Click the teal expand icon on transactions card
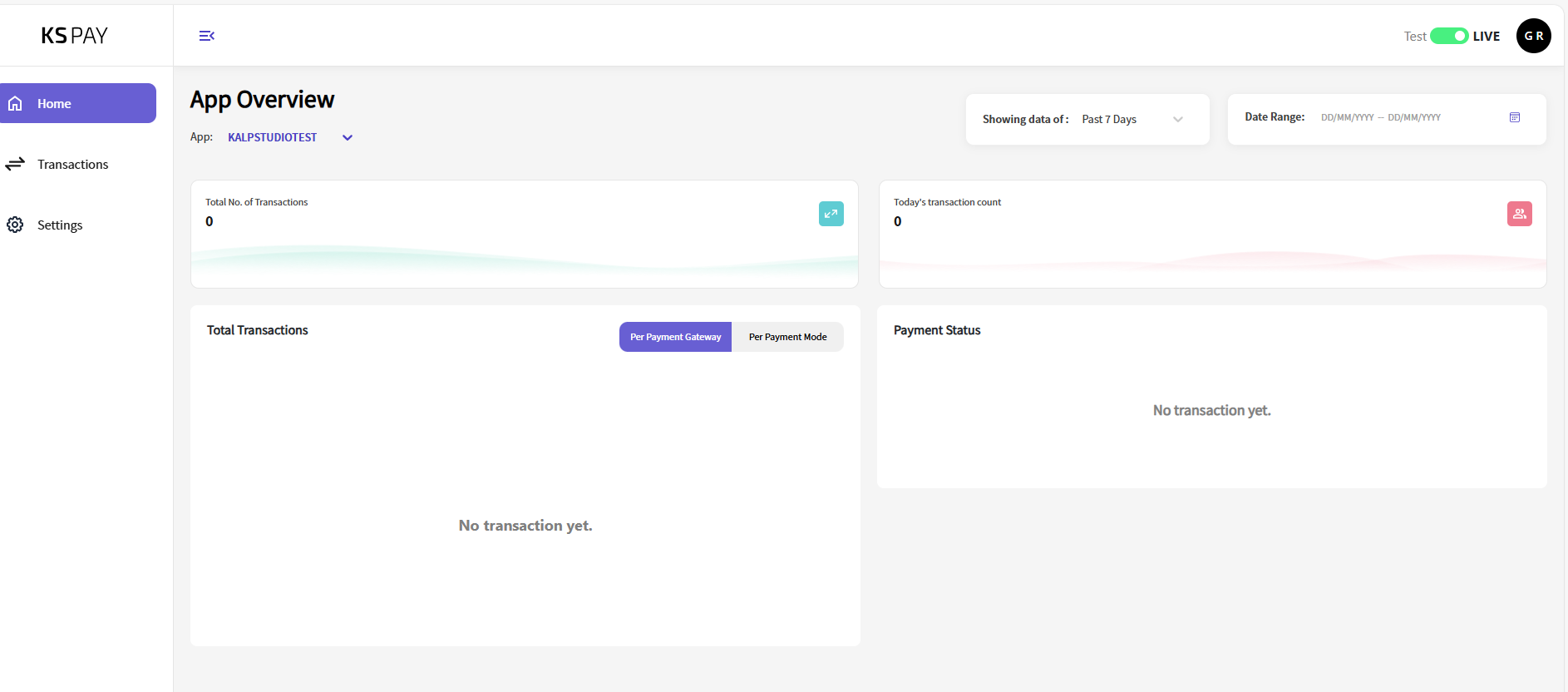The width and height of the screenshot is (1568, 692). 831,214
